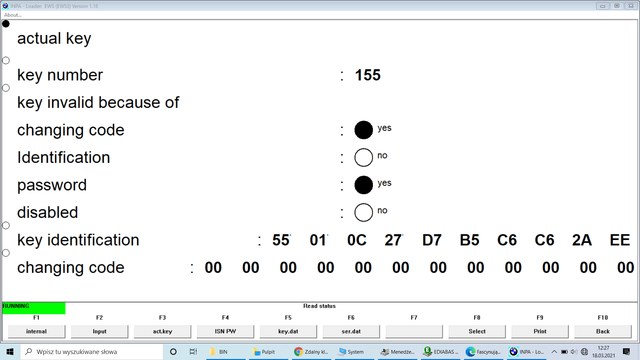
Task: Click the changing code yes indicator
Action: click(x=363, y=130)
